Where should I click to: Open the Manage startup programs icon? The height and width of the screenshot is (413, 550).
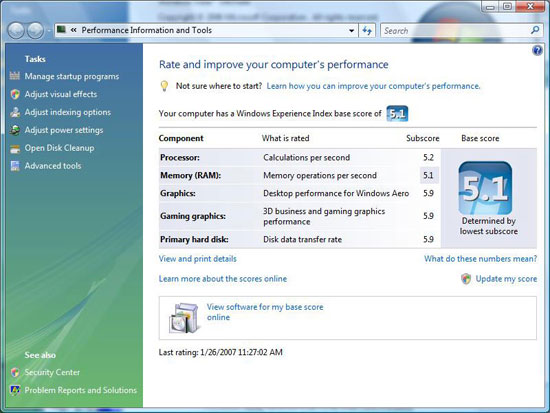pyautogui.click(x=15, y=76)
